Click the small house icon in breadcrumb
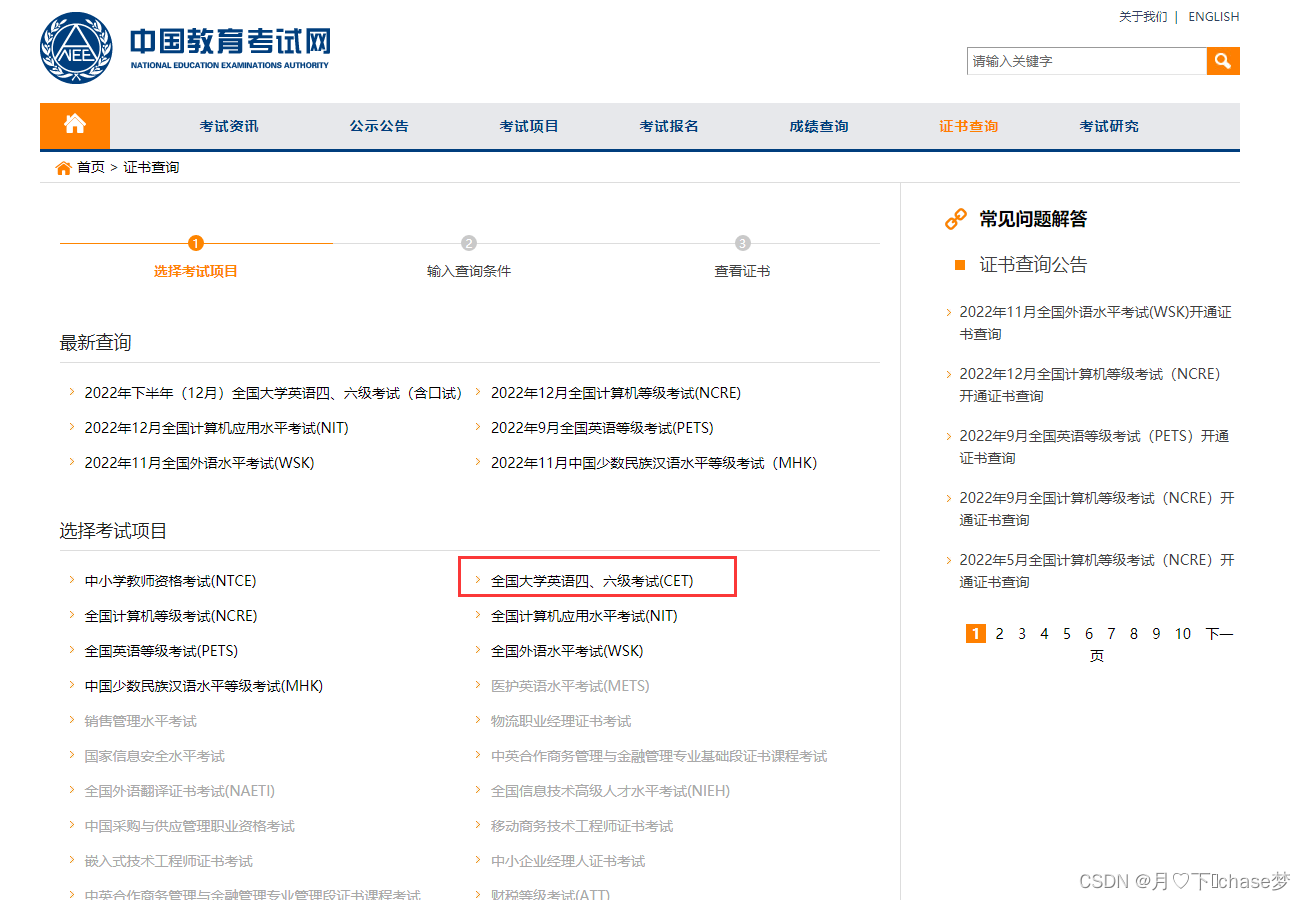This screenshot has height=900, width=1306. (x=64, y=168)
